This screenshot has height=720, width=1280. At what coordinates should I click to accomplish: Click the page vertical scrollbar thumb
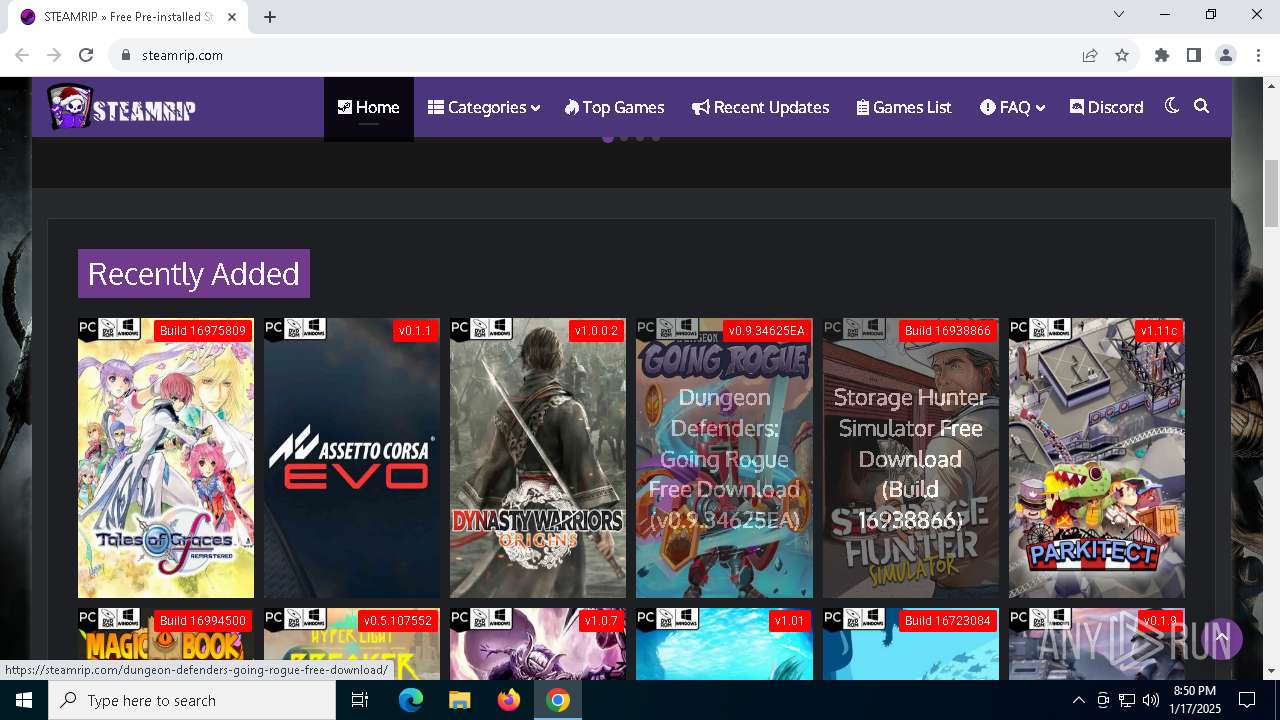point(1271,193)
